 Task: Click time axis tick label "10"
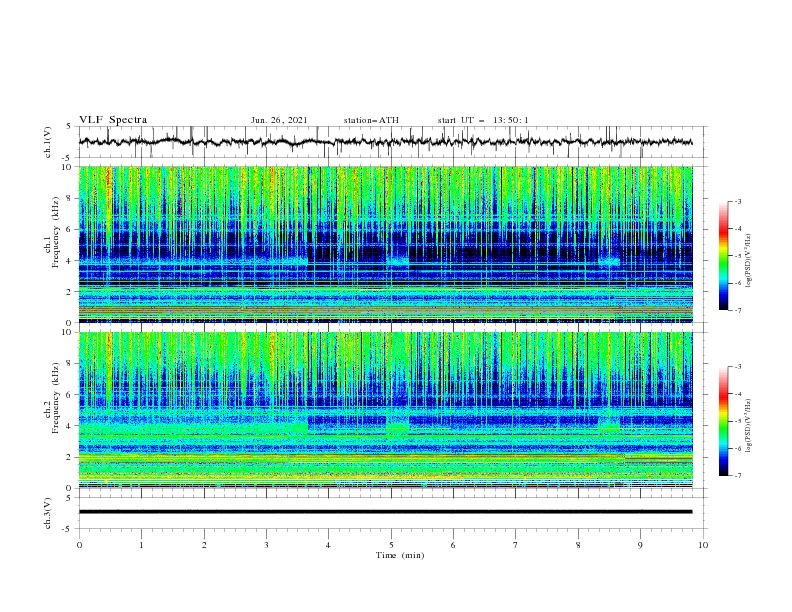coord(703,545)
